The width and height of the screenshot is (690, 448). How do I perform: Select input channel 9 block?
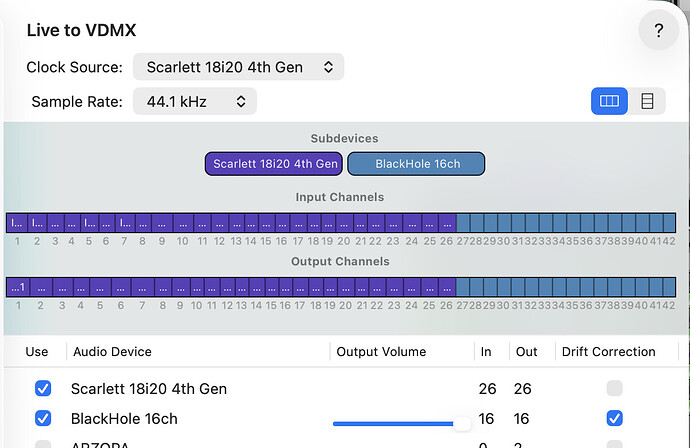[x=162, y=223]
